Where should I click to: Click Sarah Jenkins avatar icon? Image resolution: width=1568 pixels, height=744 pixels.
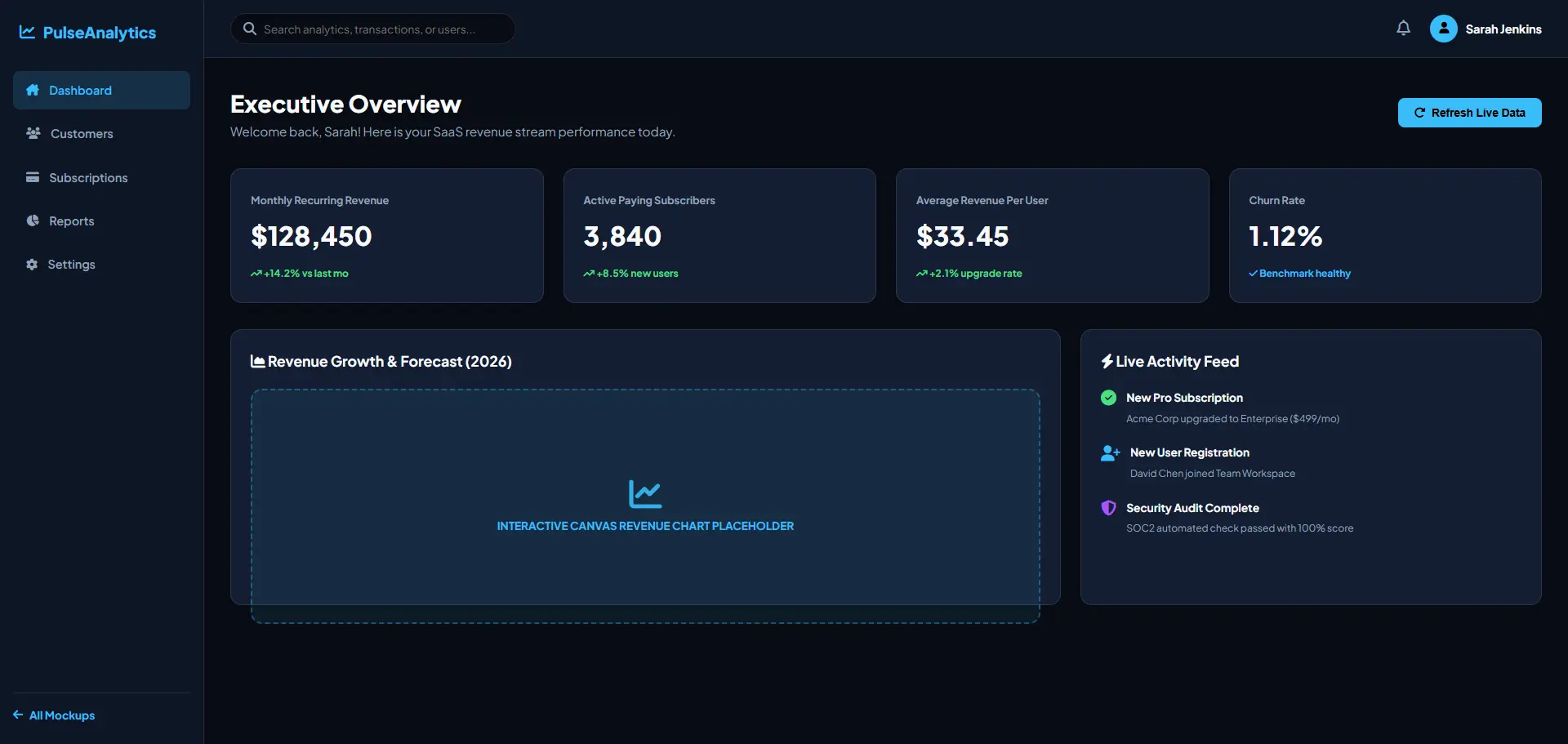pos(1443,29)
